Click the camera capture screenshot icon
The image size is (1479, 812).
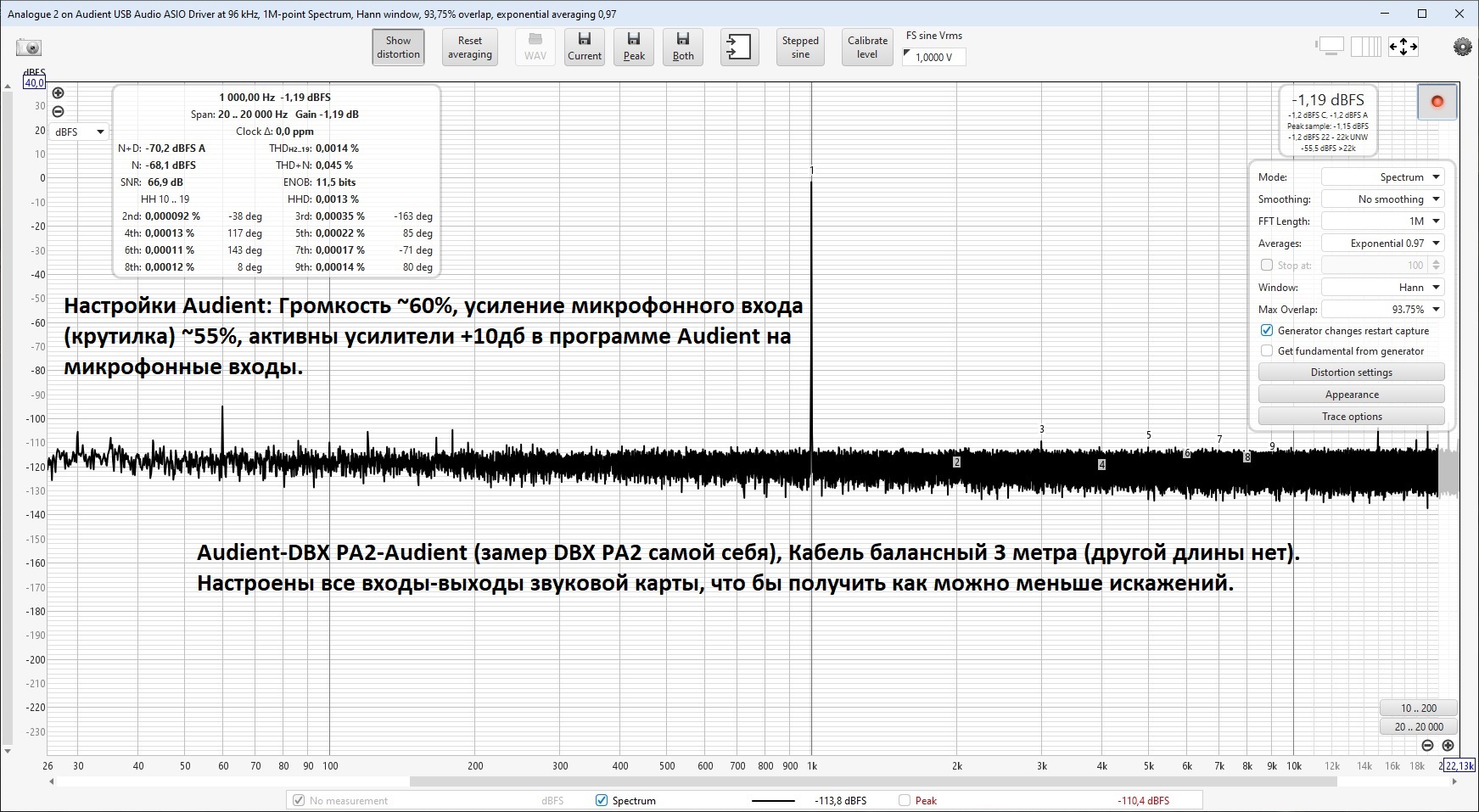(x=29, y=48)
